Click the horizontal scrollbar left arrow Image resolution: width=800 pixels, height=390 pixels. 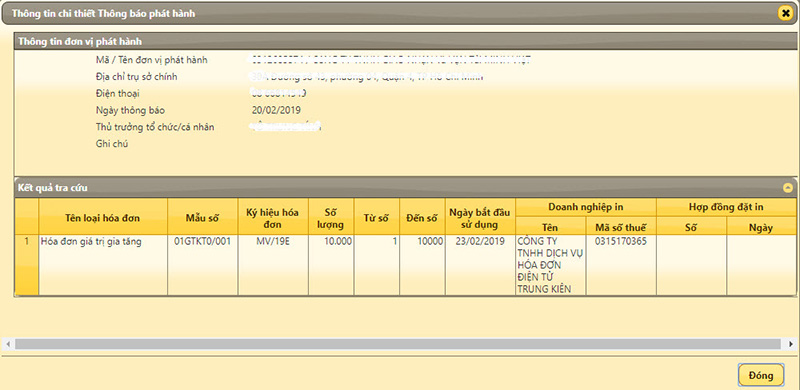pyautogui.click(x=8, y=344)
